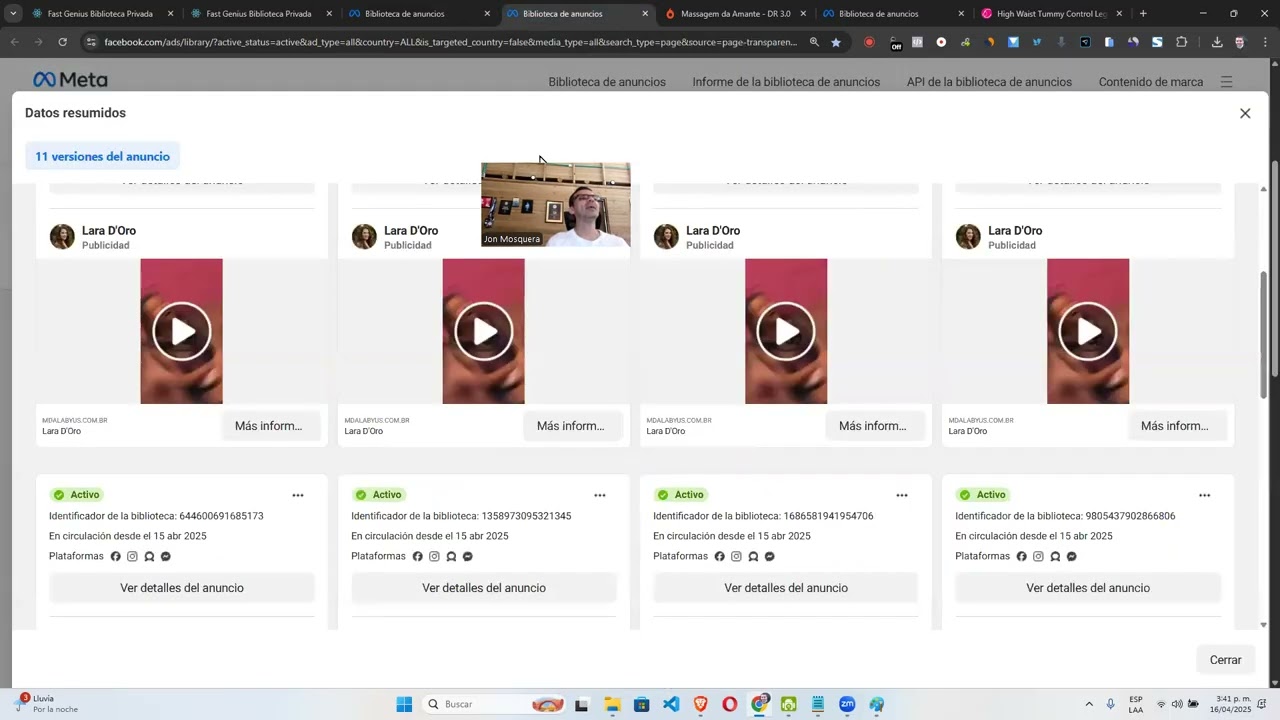Reload the page
Image resolution: width=1280 pixels, height=720 pixels.
pyautogui.click(x=62, y=42)
